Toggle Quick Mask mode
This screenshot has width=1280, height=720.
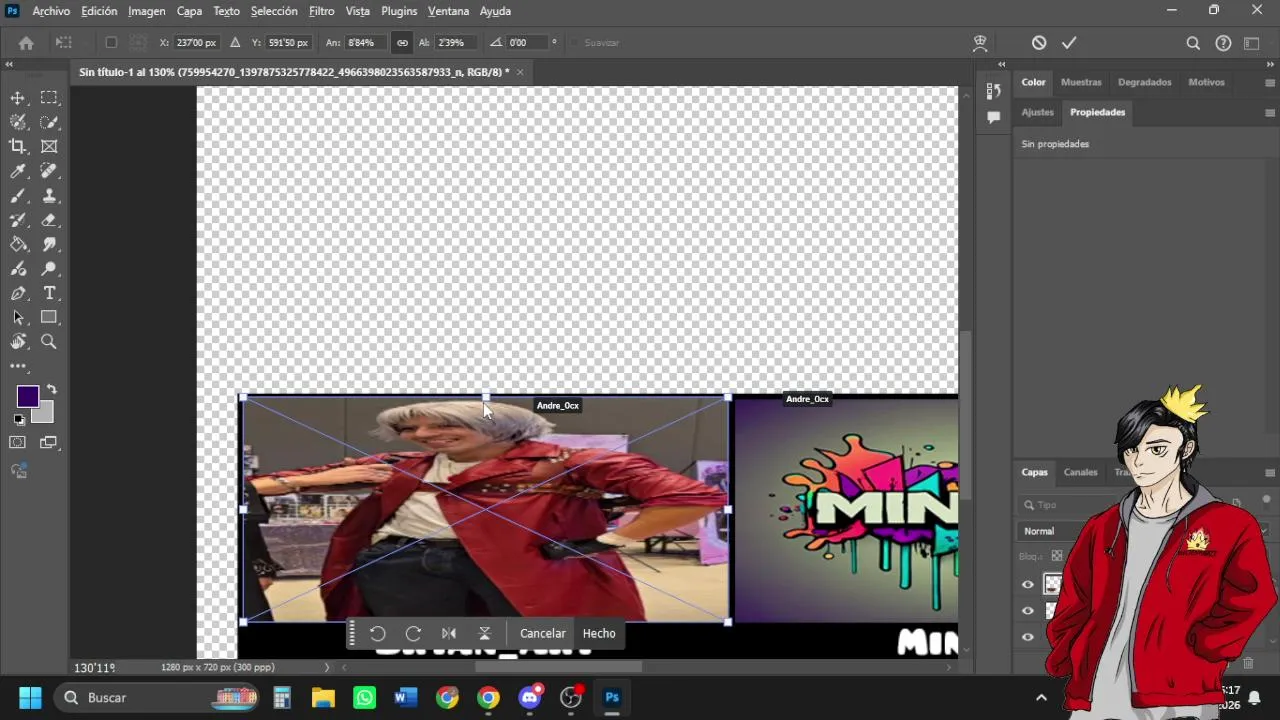tap(18, 443)
